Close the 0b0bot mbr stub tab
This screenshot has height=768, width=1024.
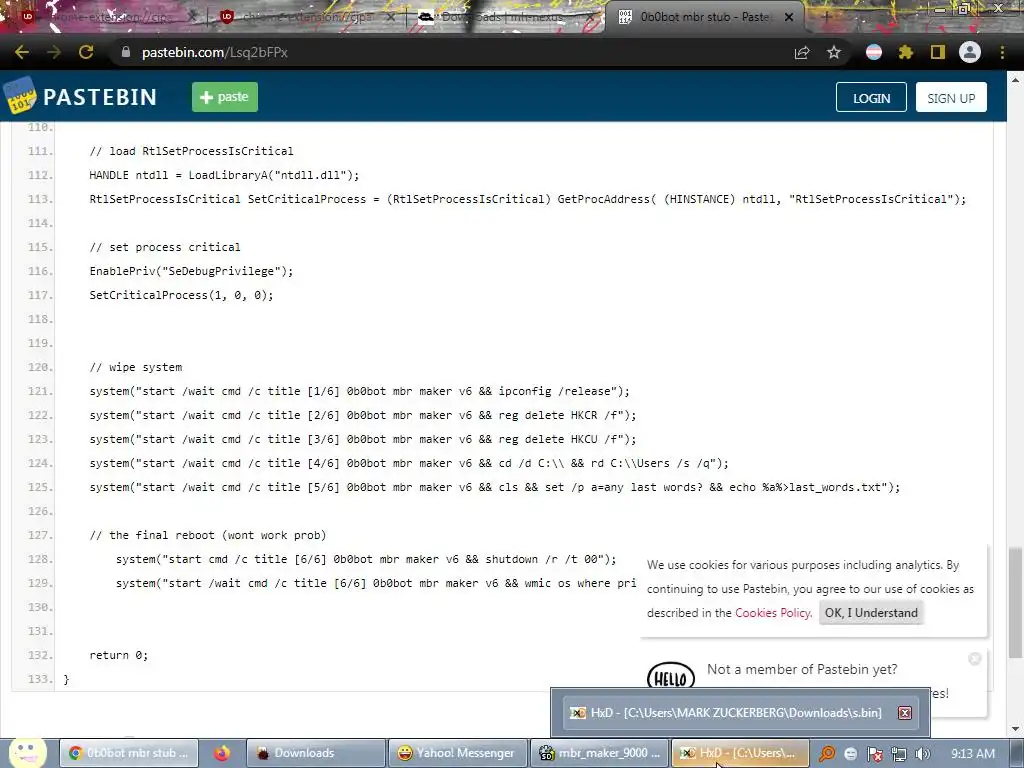point(789,17)
